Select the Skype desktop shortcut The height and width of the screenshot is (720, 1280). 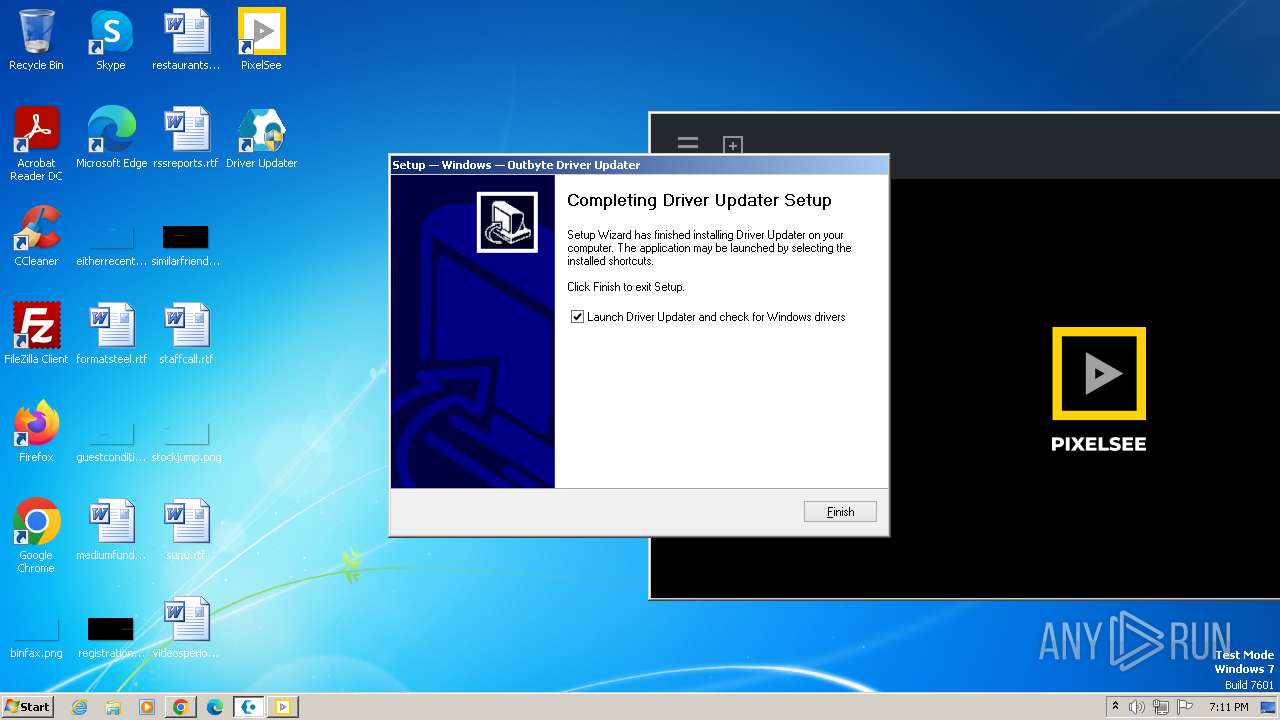111,40
